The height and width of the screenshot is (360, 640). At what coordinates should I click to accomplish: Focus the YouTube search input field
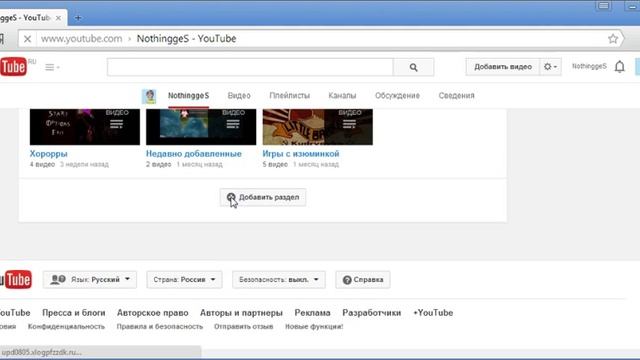[250, 67]
